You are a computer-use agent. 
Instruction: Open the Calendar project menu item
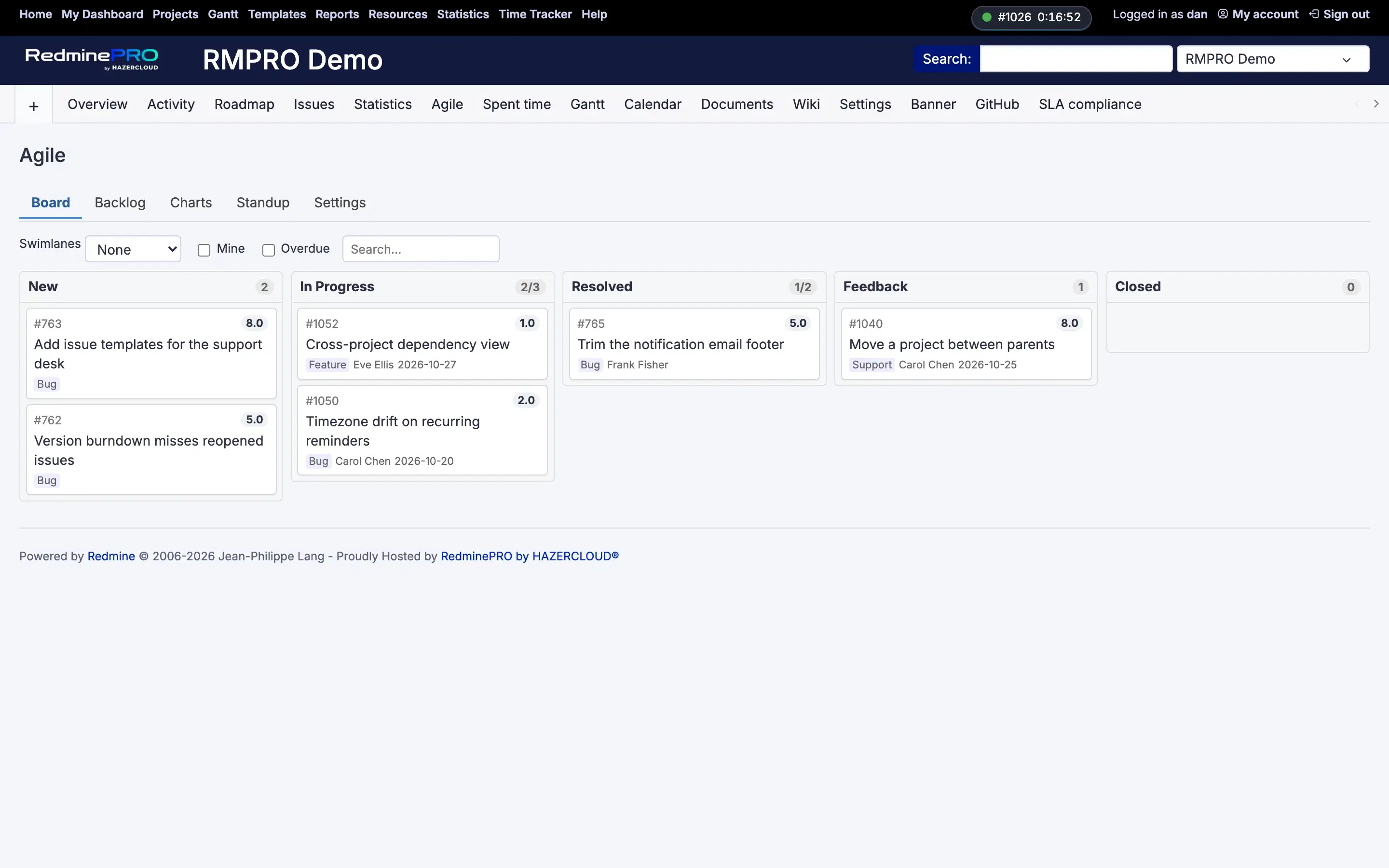pos(653,104)
